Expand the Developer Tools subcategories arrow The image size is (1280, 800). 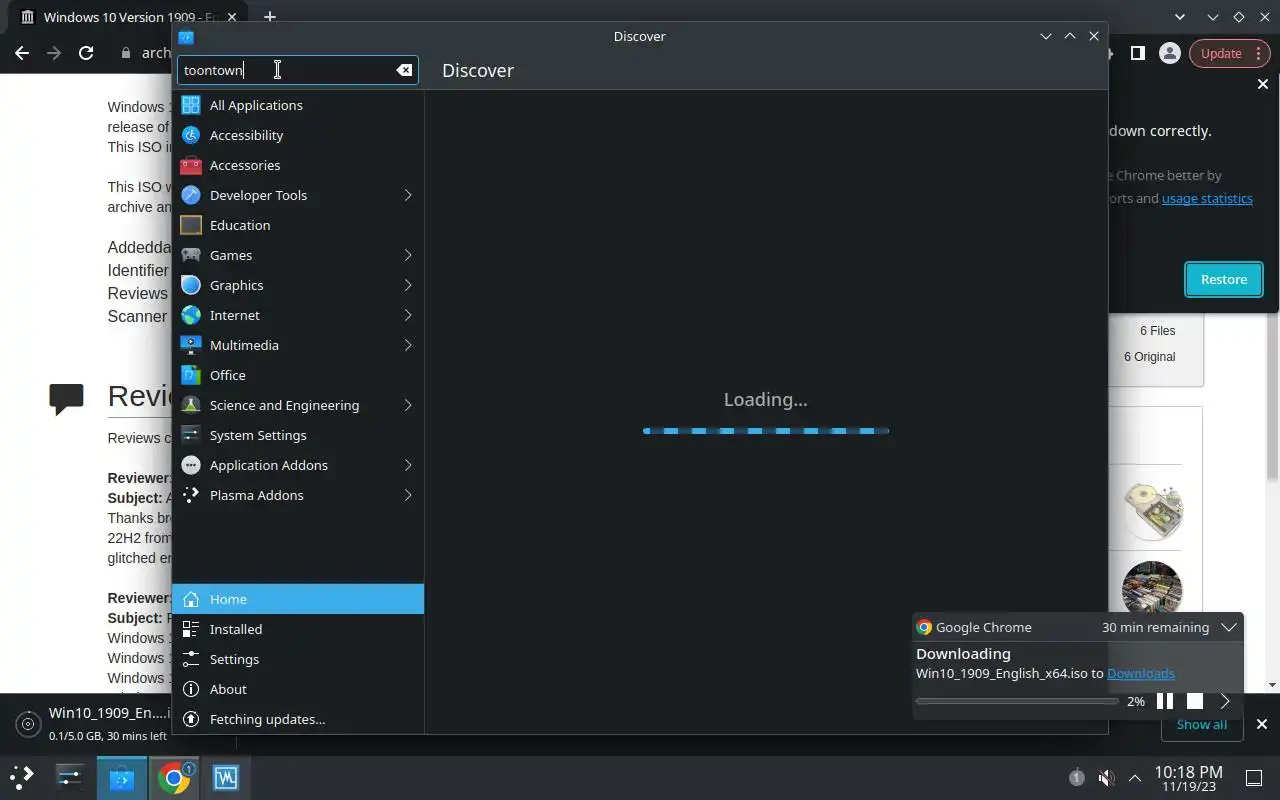click(408, 195)
